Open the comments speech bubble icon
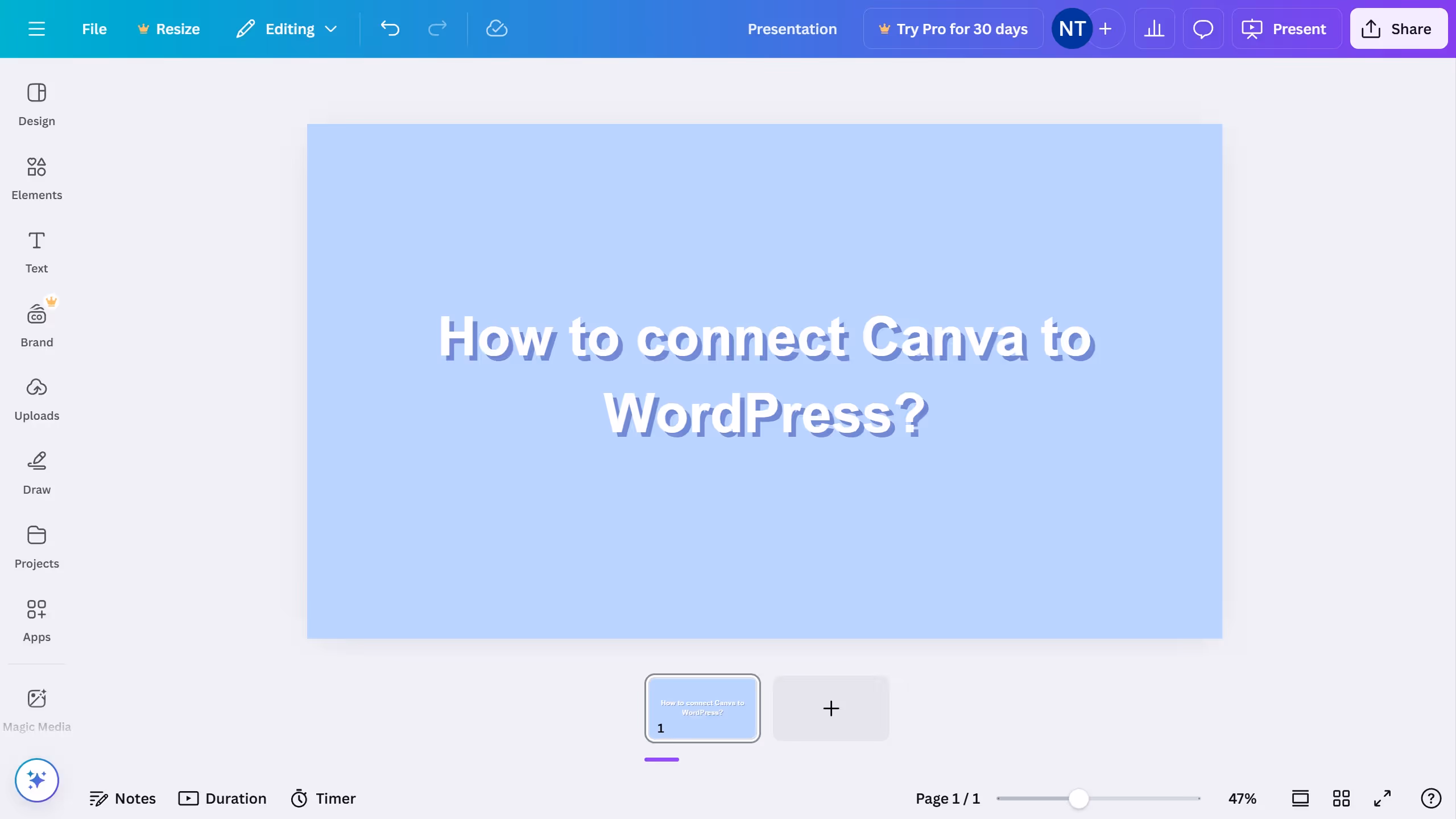The height and width of the screenshot is (819, 1456). click(1203, 28)
